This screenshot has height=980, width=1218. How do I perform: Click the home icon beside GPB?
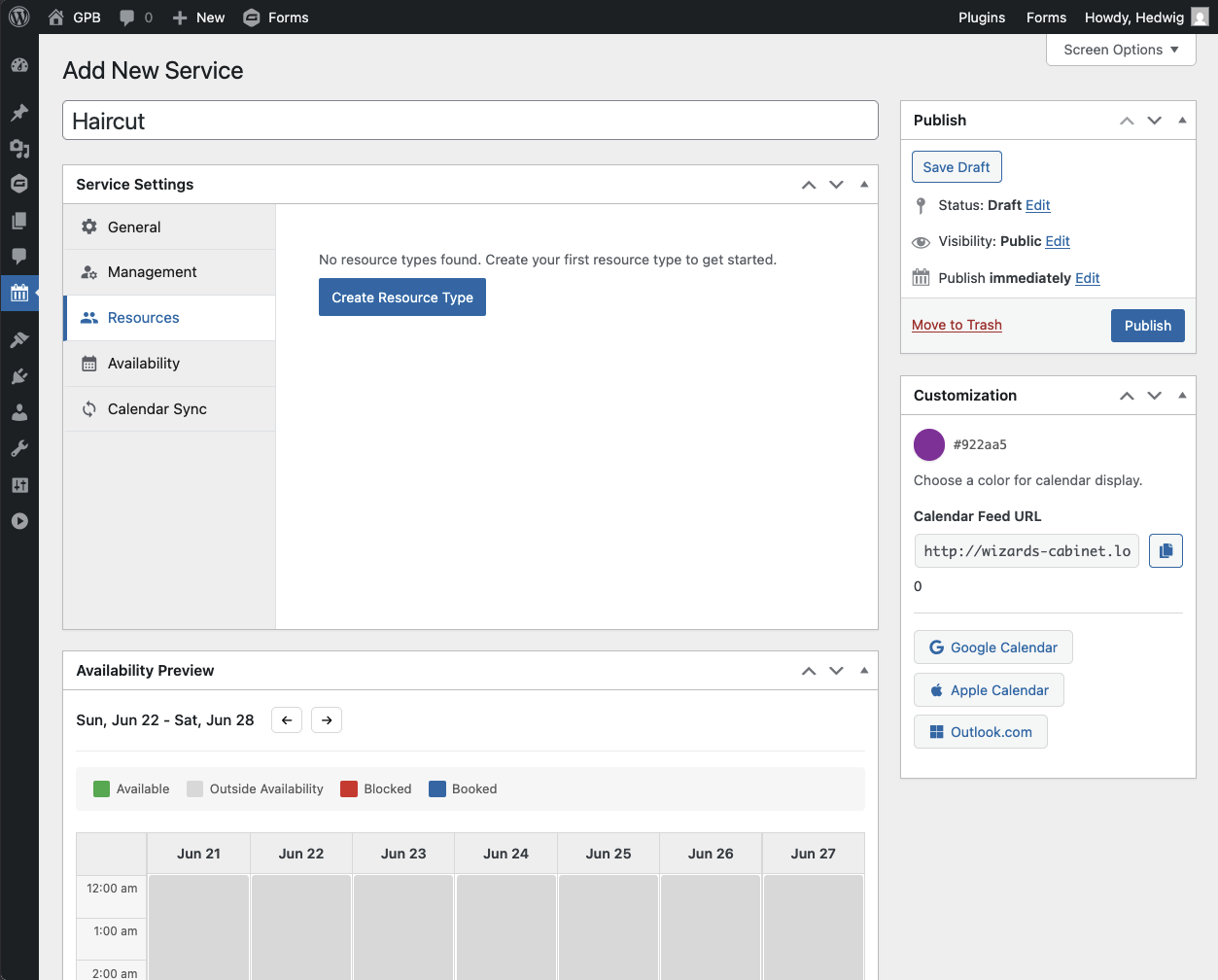tap(55, 17)
